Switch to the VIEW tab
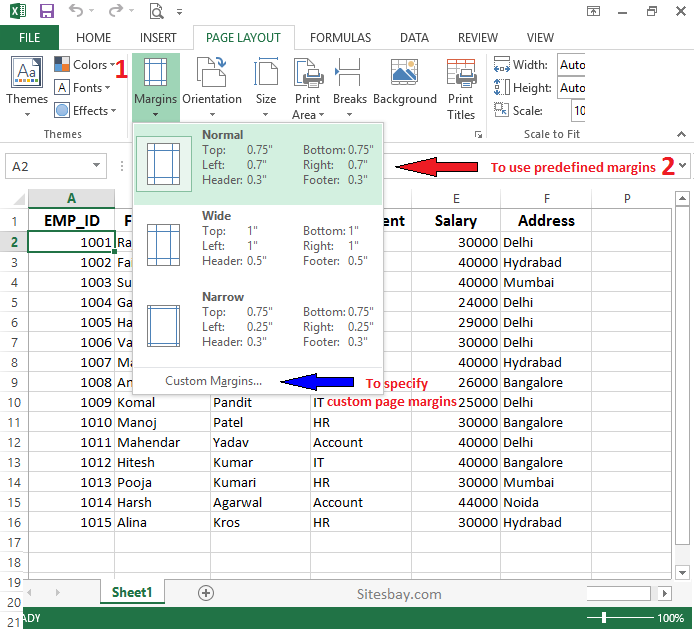Viewport: 694px width, 634px height. coord(540,38)
